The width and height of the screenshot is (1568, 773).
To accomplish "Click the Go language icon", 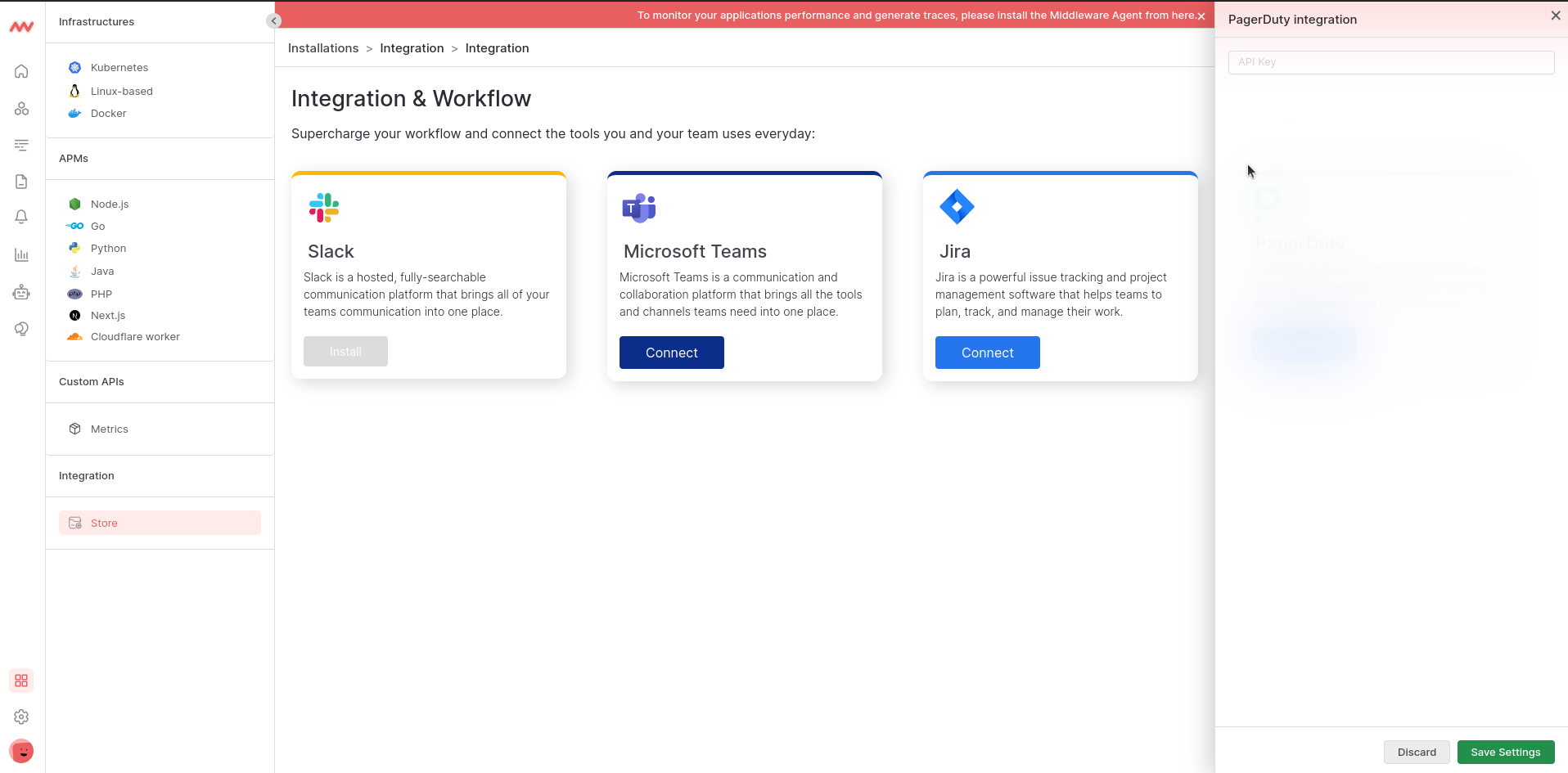I will click(x=74, y=226).
